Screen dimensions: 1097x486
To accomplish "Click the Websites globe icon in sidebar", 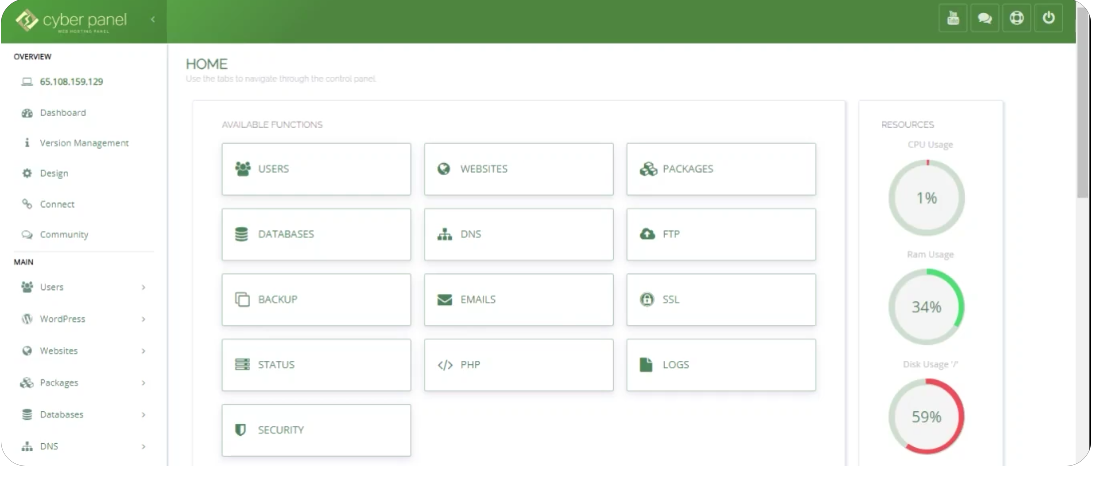I will (x=27, y=351).
